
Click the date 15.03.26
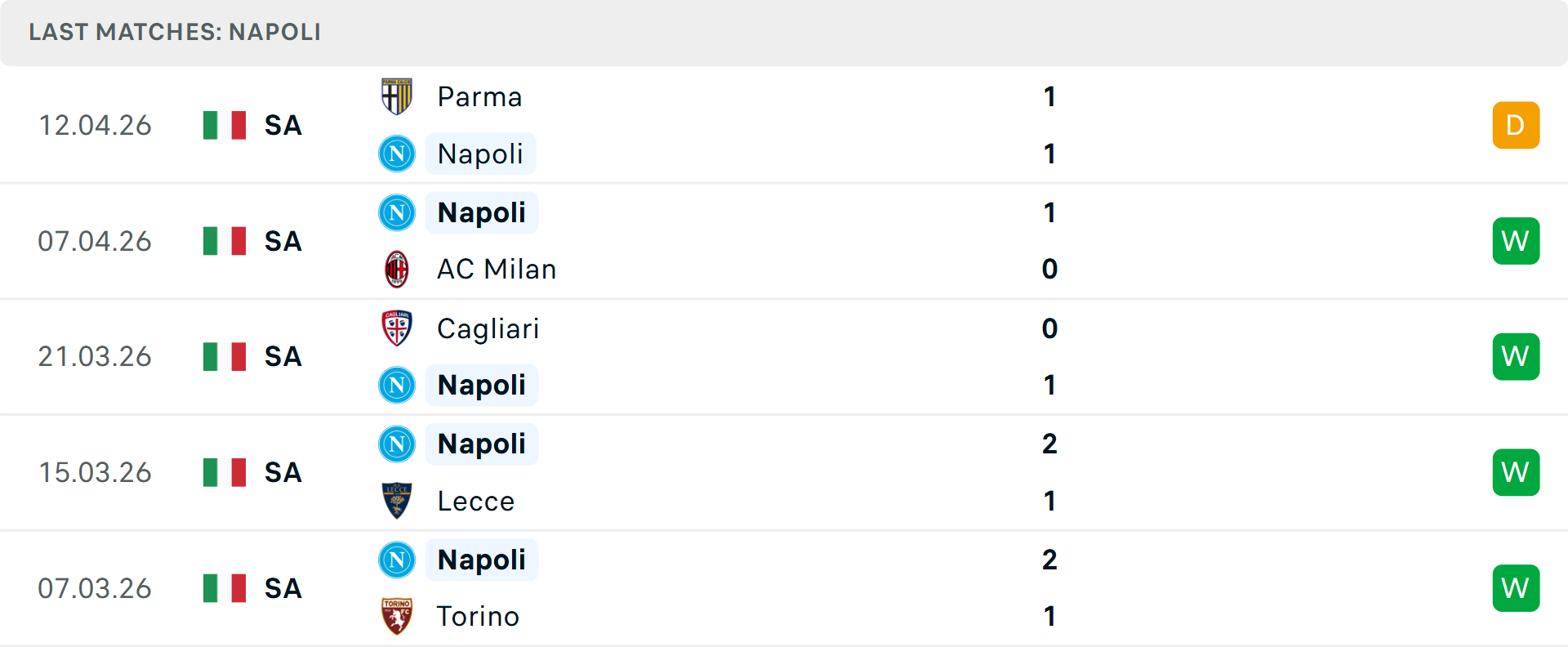[95, 472]
